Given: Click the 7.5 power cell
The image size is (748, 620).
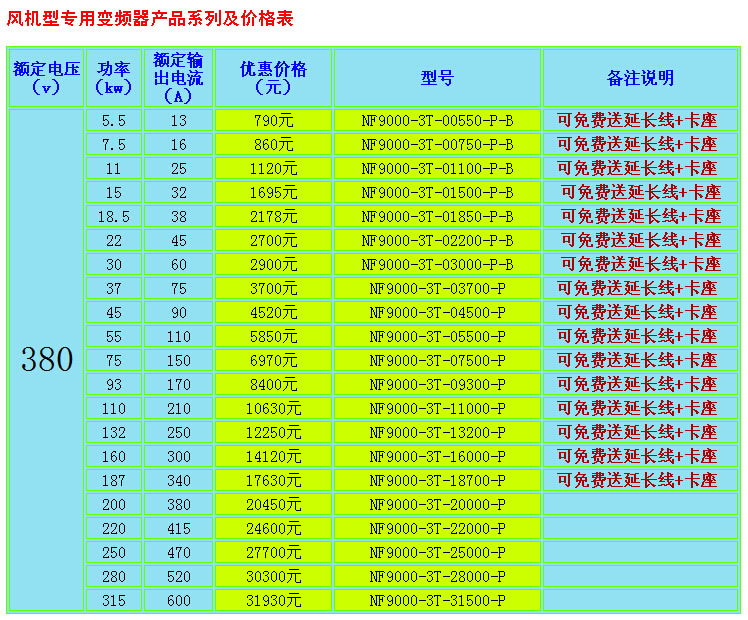Looking at the screenshot, I should 114,144.
